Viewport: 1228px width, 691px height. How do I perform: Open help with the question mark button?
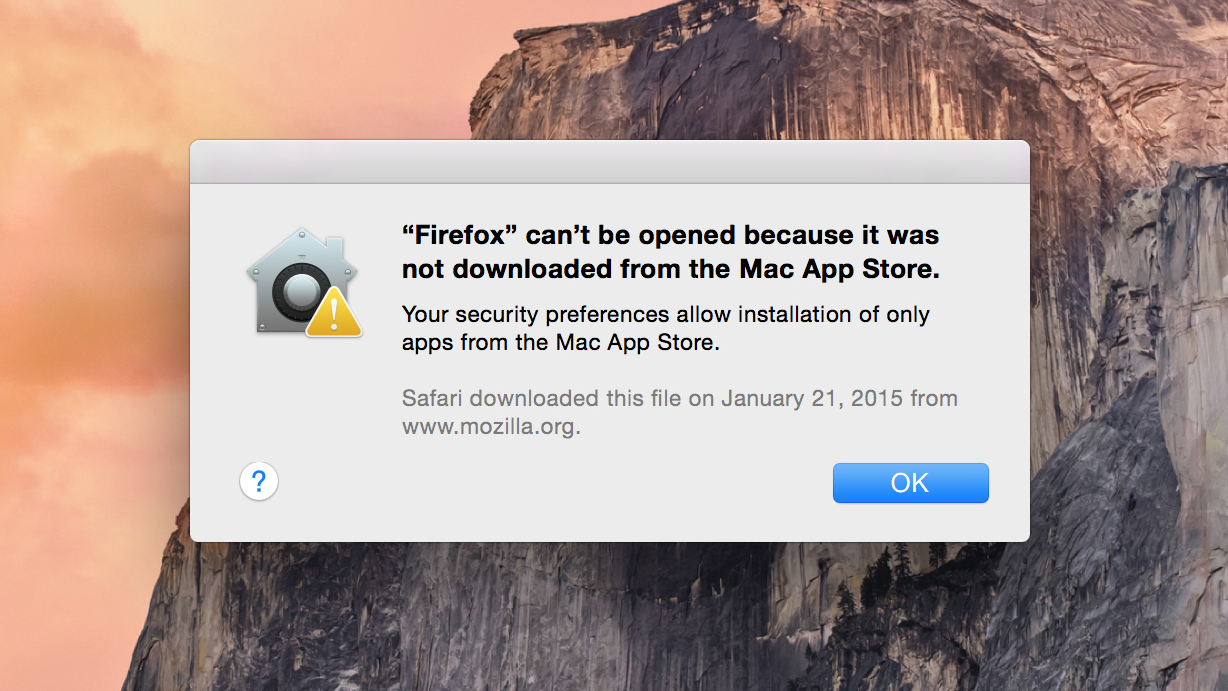tap(259, 482)
